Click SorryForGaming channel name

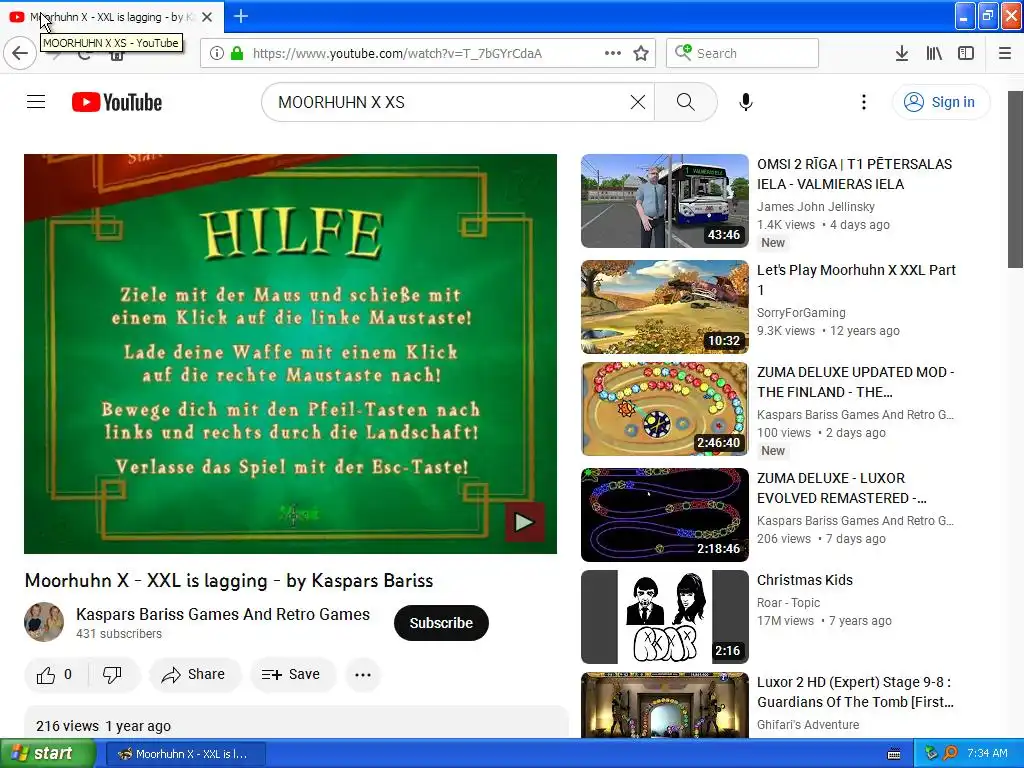tap(801, 312)
